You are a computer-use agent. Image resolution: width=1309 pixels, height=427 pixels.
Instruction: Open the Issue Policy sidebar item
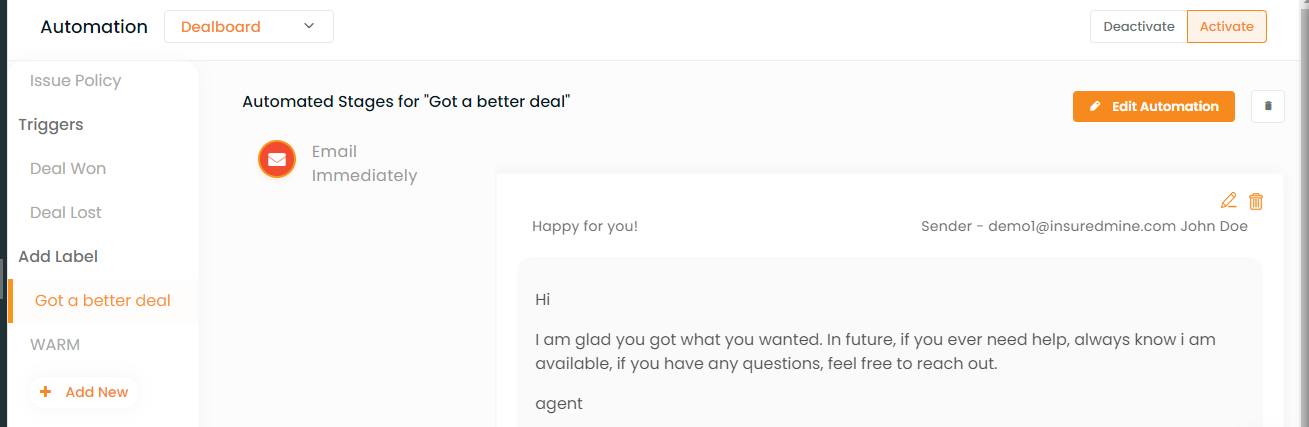[76, 80]
